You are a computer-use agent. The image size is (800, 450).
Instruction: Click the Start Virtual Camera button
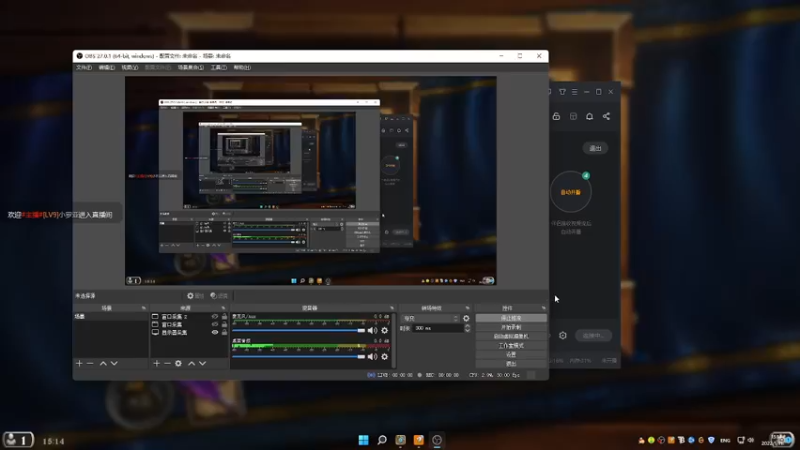(511, 336)
